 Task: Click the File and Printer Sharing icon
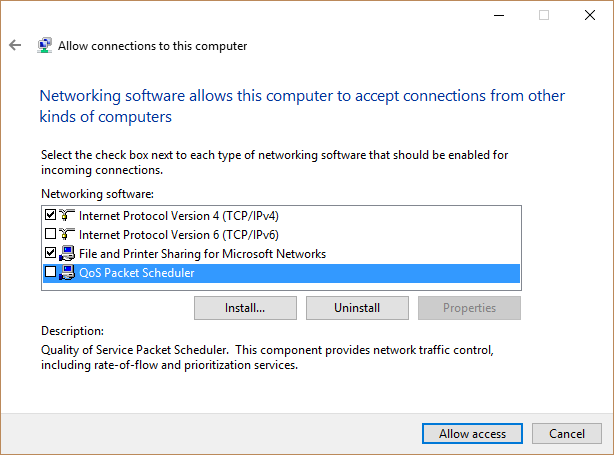click(67, 253)
